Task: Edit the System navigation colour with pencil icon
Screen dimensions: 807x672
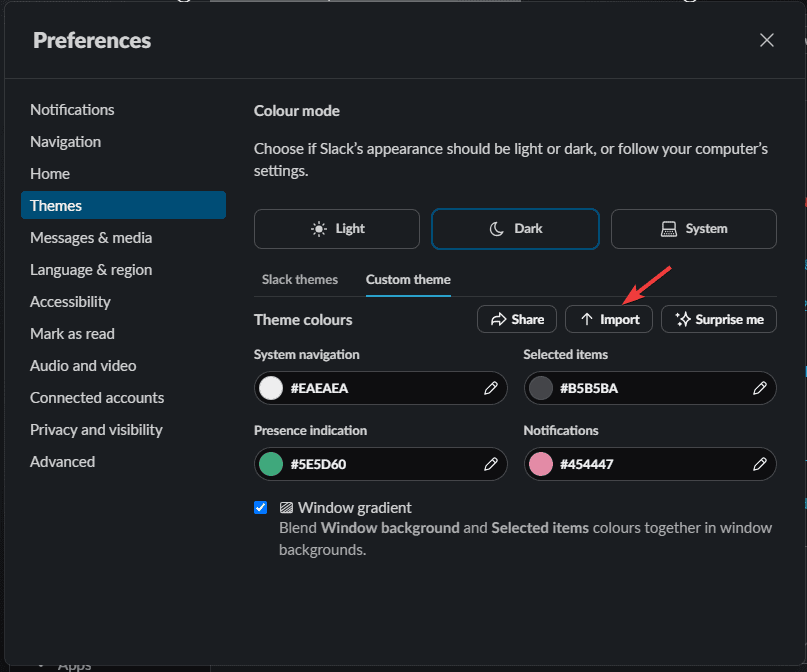Action: click(x=491, y=388)
